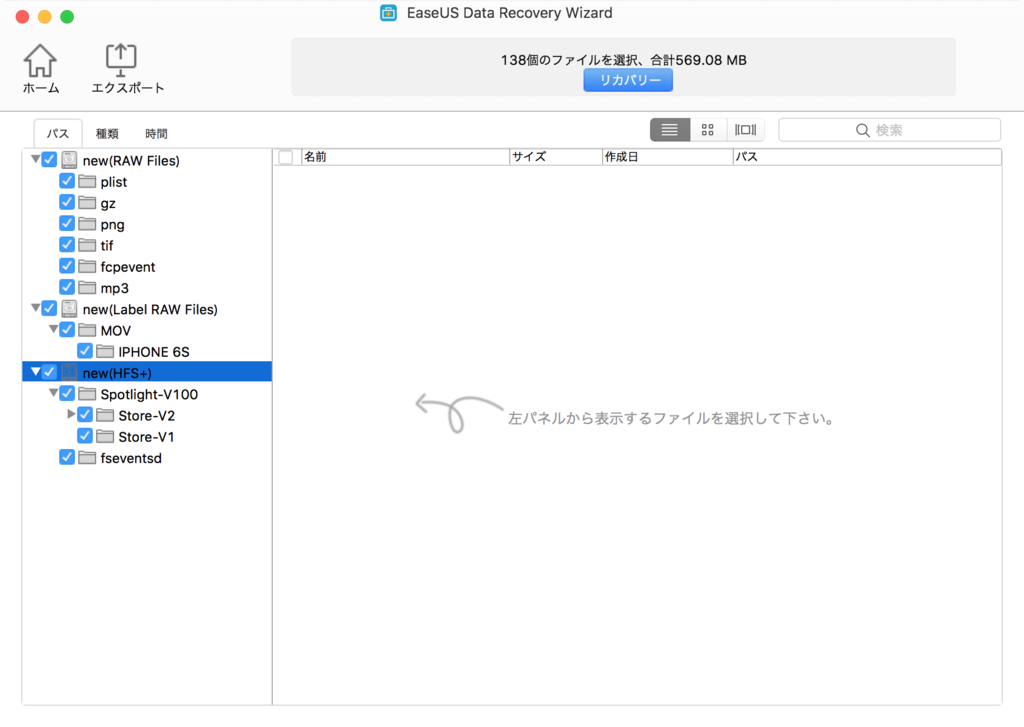Collapse the MOV folder node

coord(53,329)
